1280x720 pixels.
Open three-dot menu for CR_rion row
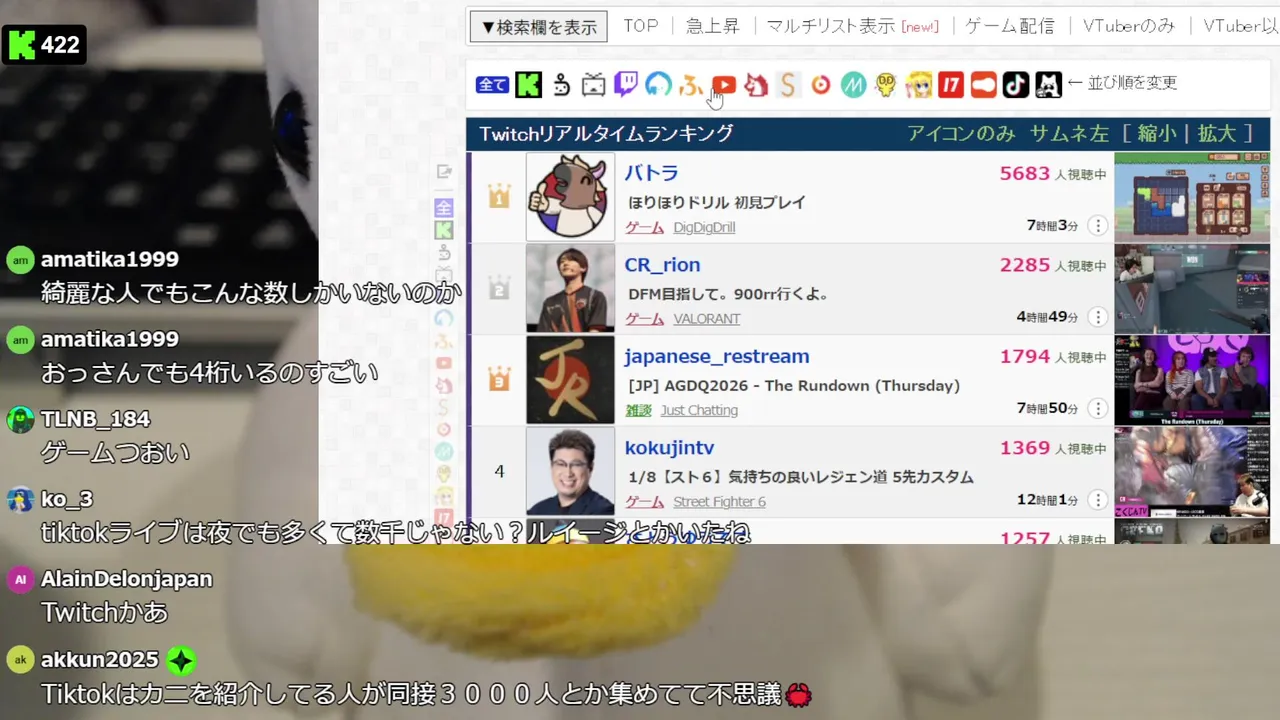click(1097, 317)
